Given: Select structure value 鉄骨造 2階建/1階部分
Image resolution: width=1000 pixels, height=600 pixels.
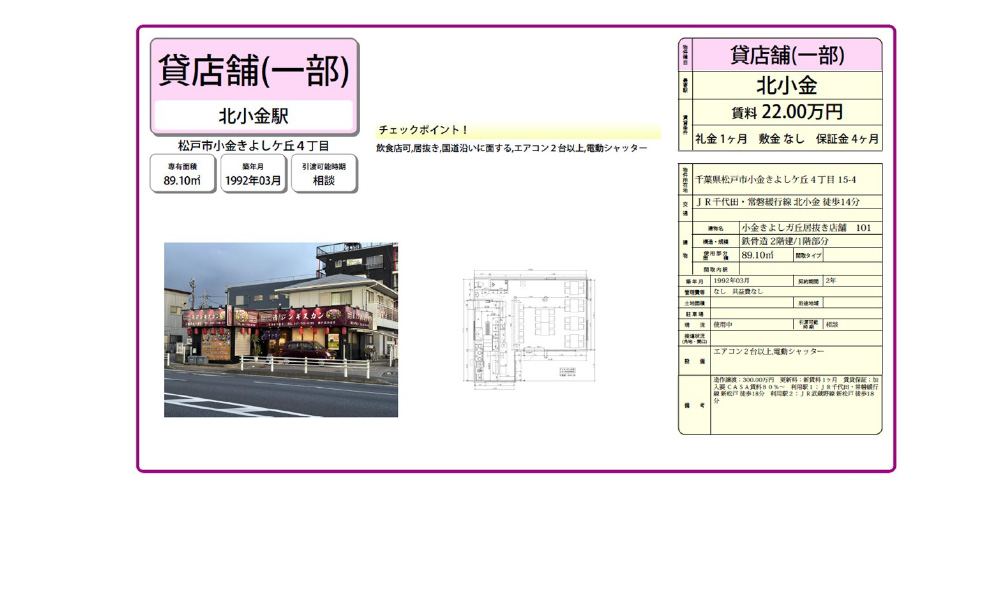Looking at the screenshot, I should 785,241.
